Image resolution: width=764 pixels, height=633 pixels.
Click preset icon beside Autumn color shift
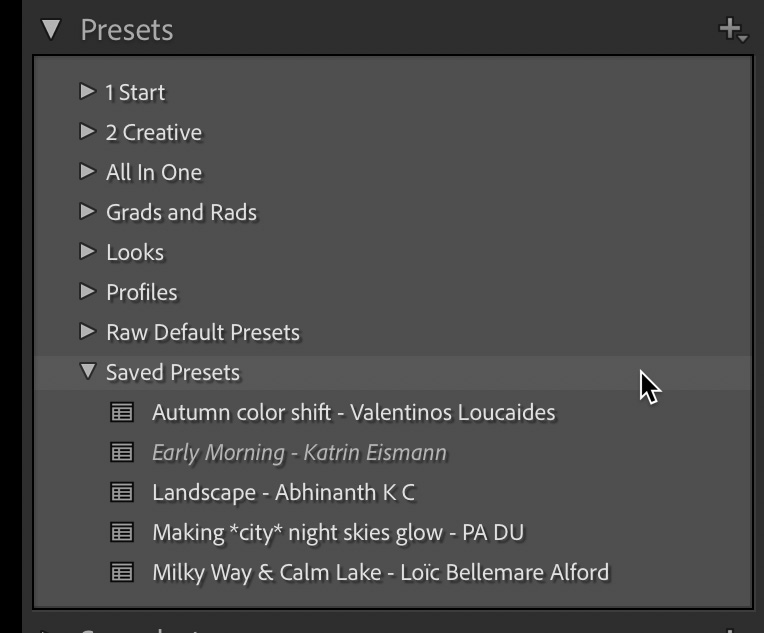(x=122, y=412)
